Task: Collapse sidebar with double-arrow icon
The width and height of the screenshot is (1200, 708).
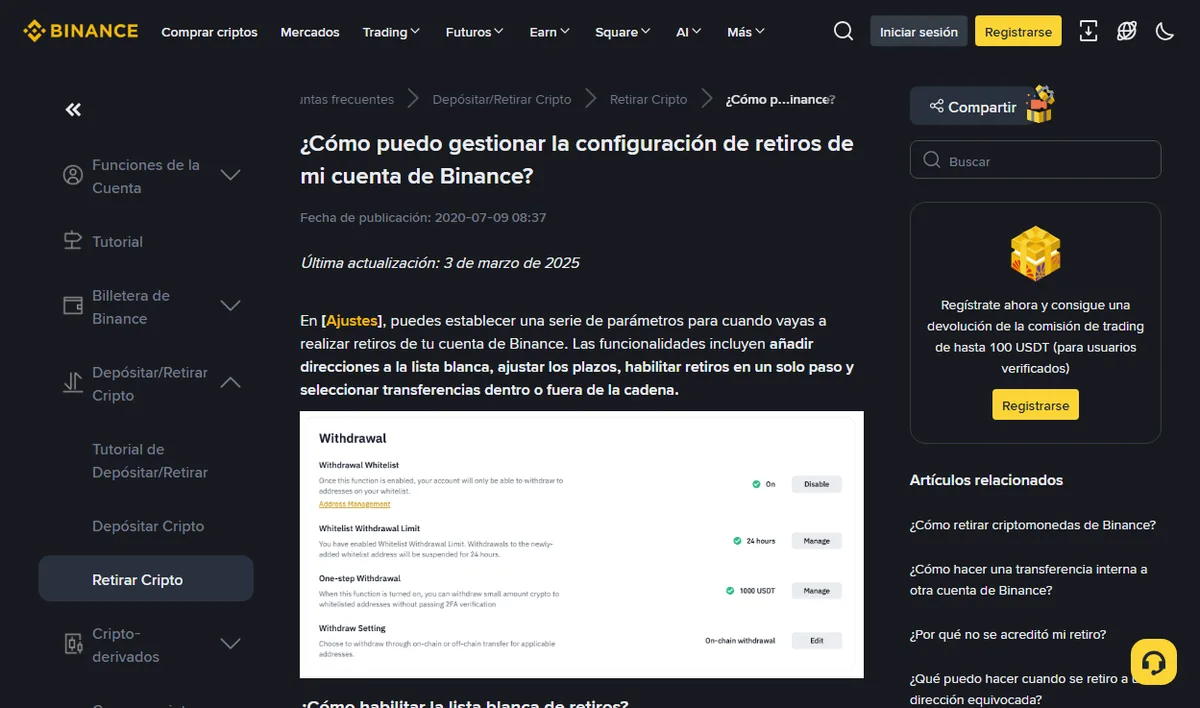Action: point(73,110)
